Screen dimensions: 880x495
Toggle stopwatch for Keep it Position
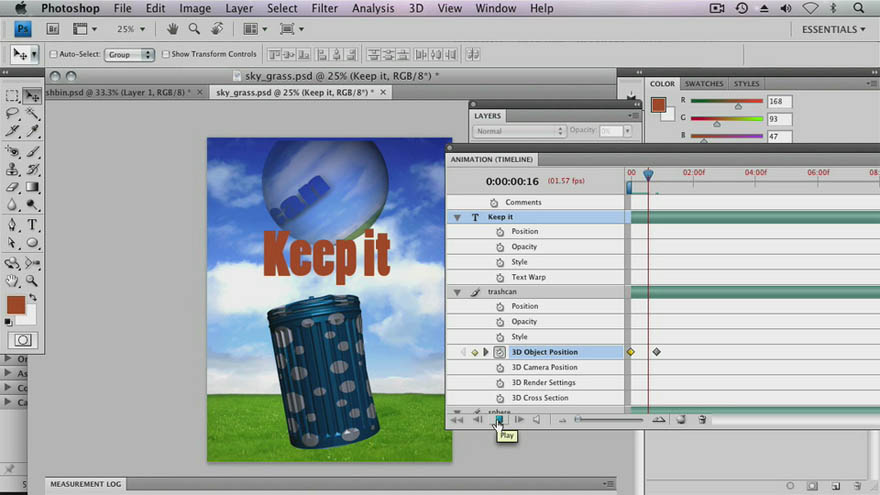point(500,231)
